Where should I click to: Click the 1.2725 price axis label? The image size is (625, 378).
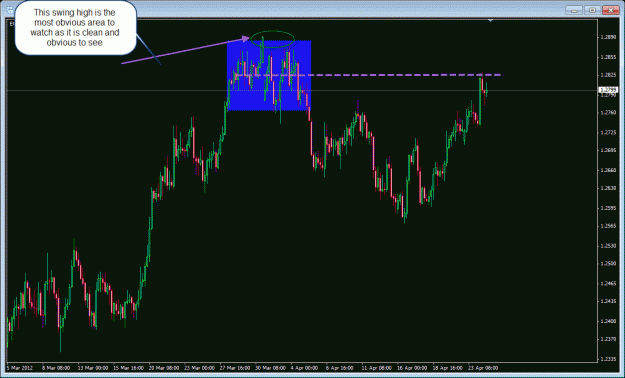[x=608, y=132]
